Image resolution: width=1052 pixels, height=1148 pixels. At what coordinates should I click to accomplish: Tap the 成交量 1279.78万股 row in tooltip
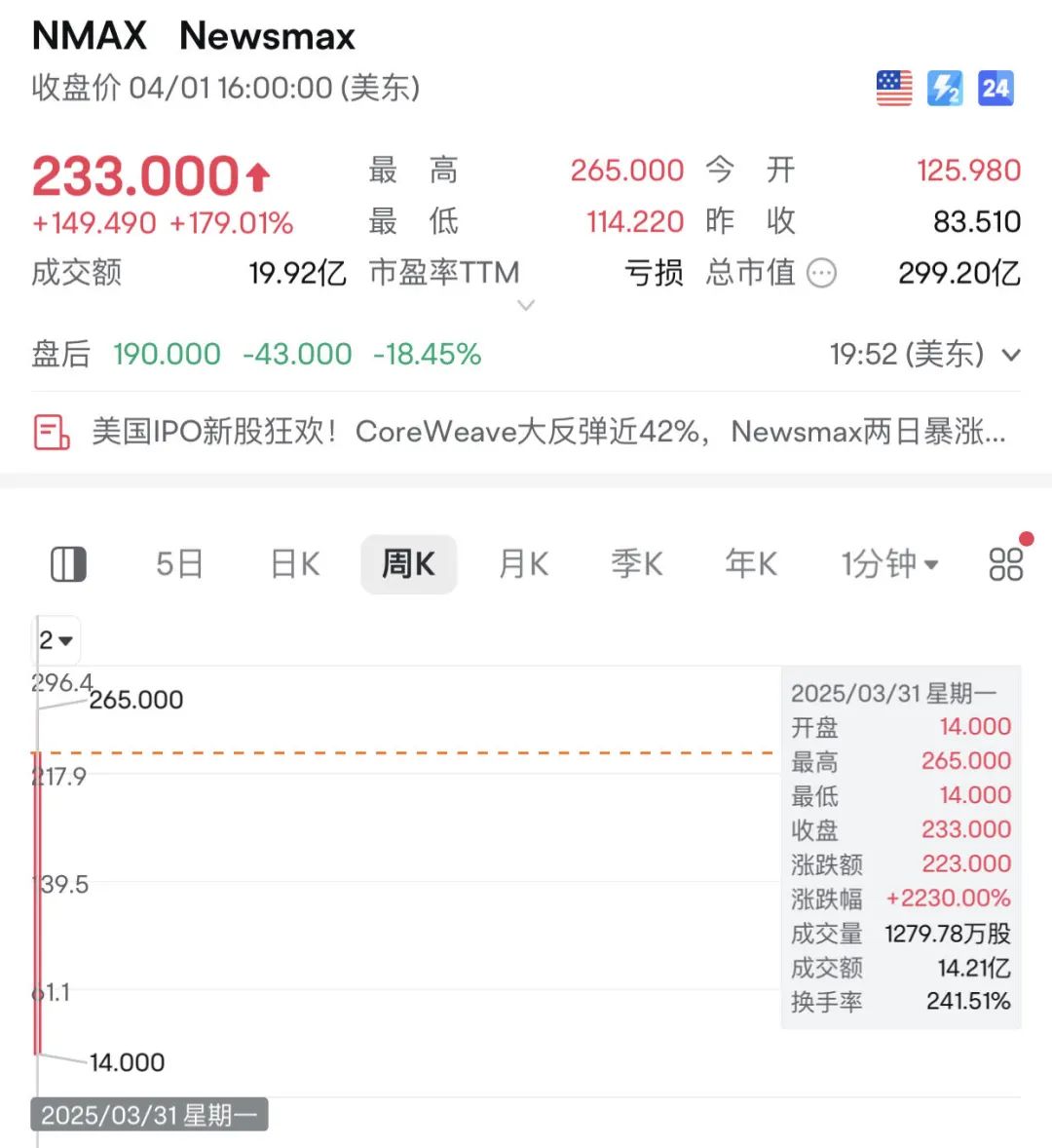coord(901,934)
